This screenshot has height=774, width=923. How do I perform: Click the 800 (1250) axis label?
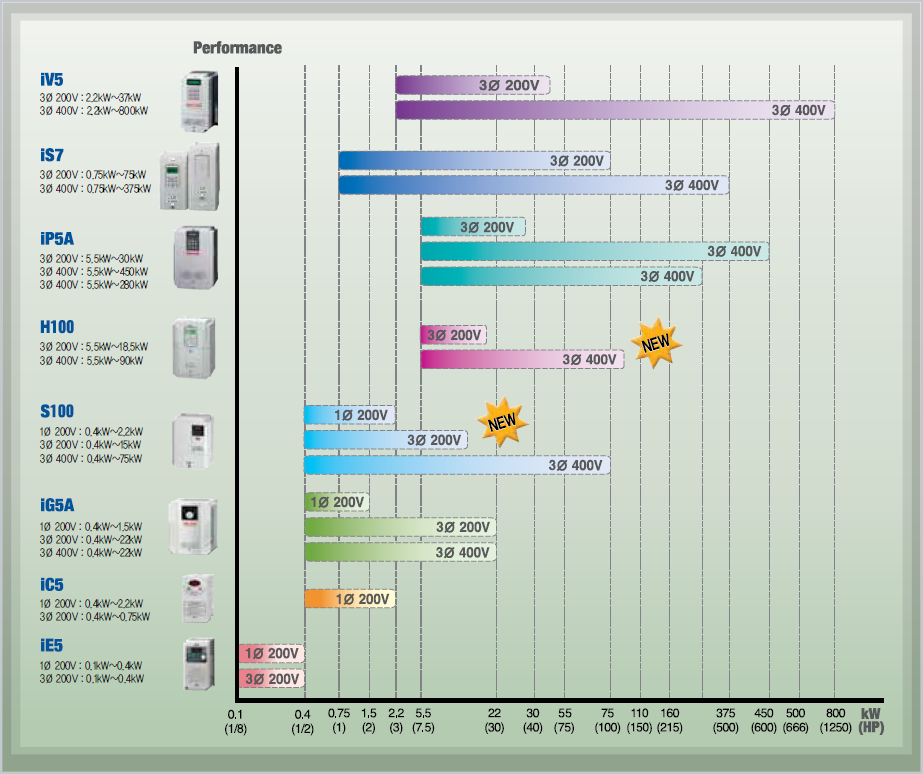834,720
